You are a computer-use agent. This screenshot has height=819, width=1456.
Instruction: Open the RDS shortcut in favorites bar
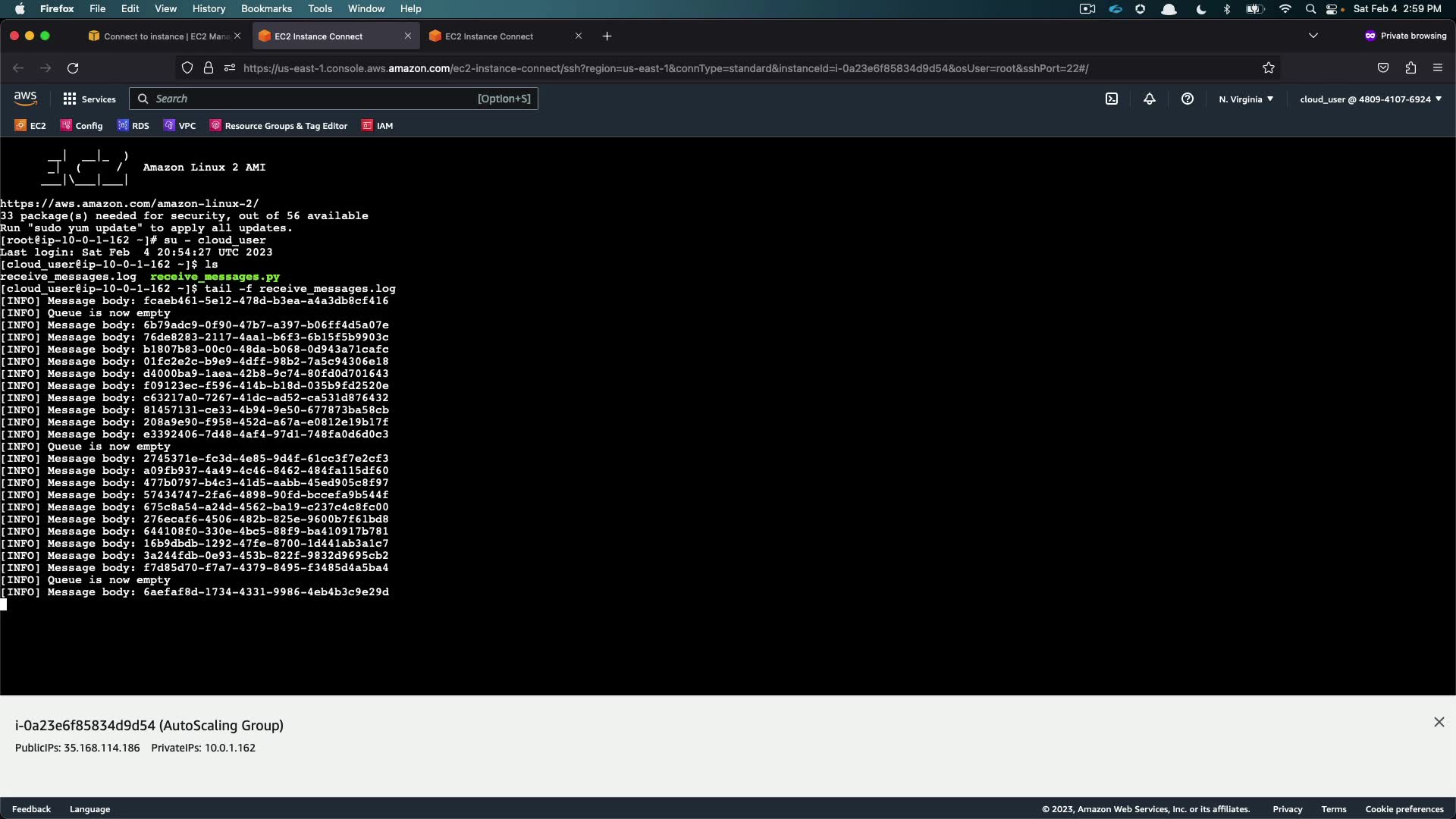tap(133, 126)
